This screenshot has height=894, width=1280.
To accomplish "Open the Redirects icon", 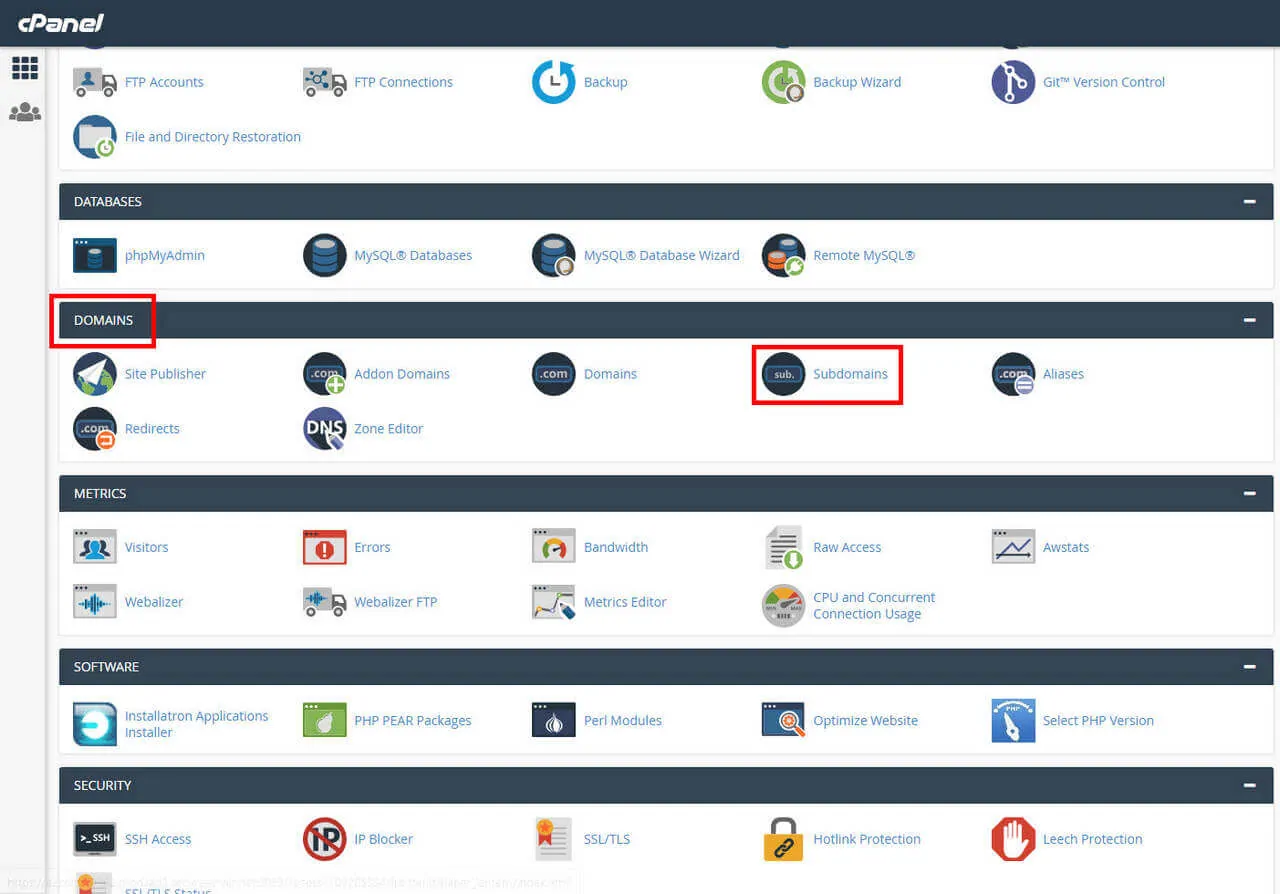I will [95, 429].
